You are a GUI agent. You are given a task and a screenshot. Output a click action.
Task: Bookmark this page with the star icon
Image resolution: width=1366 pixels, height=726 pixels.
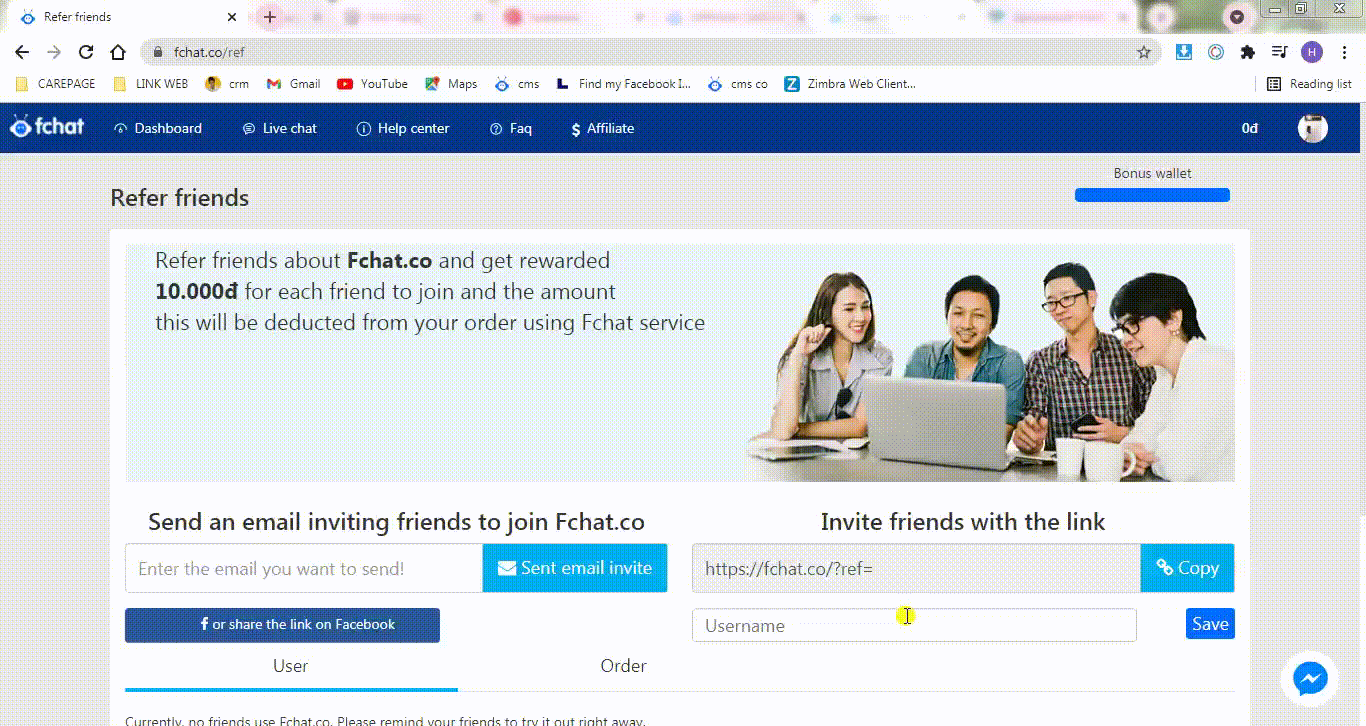(1144, 52)
